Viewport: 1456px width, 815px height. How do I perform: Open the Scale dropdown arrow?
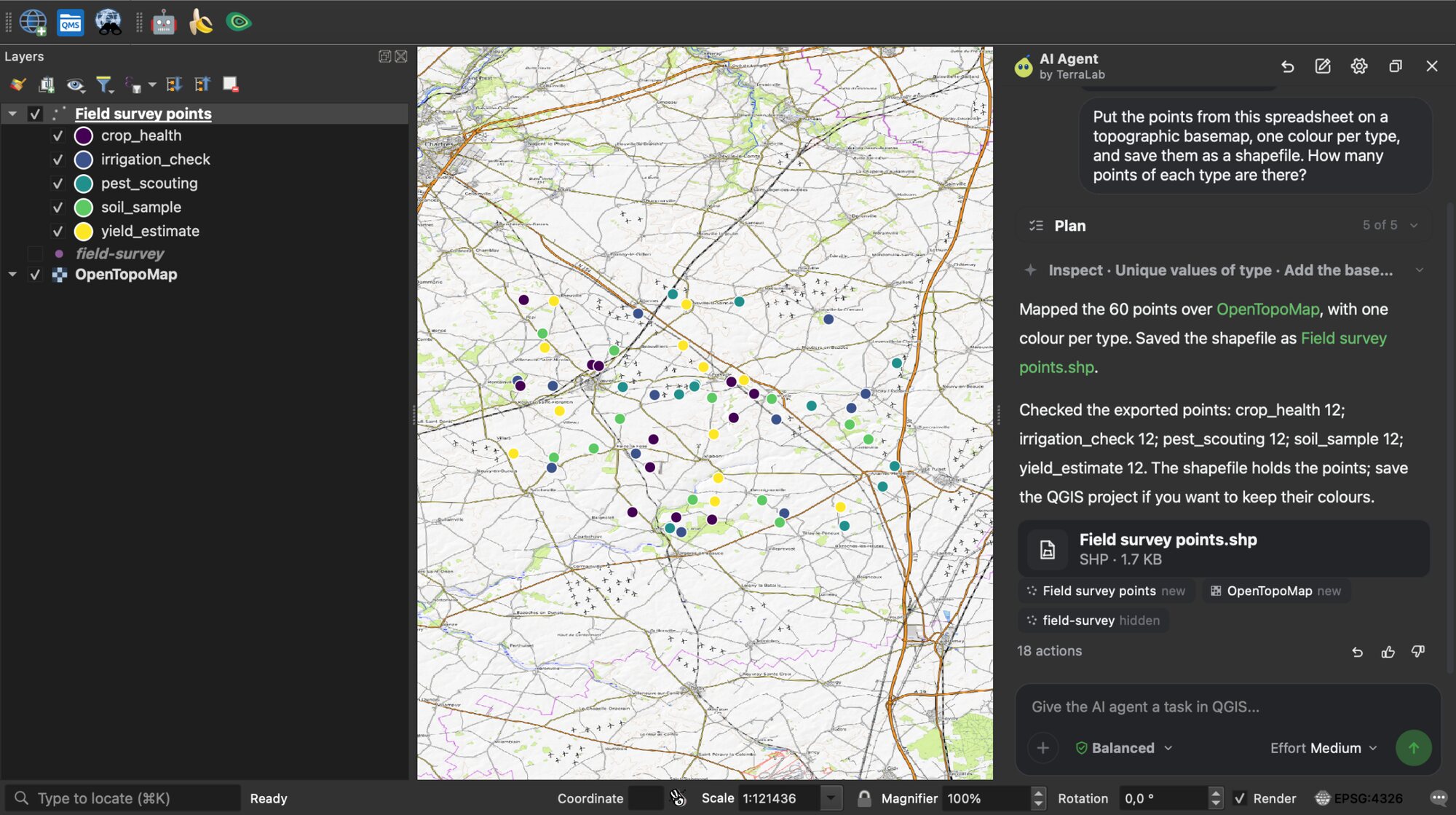click(831, 798)
